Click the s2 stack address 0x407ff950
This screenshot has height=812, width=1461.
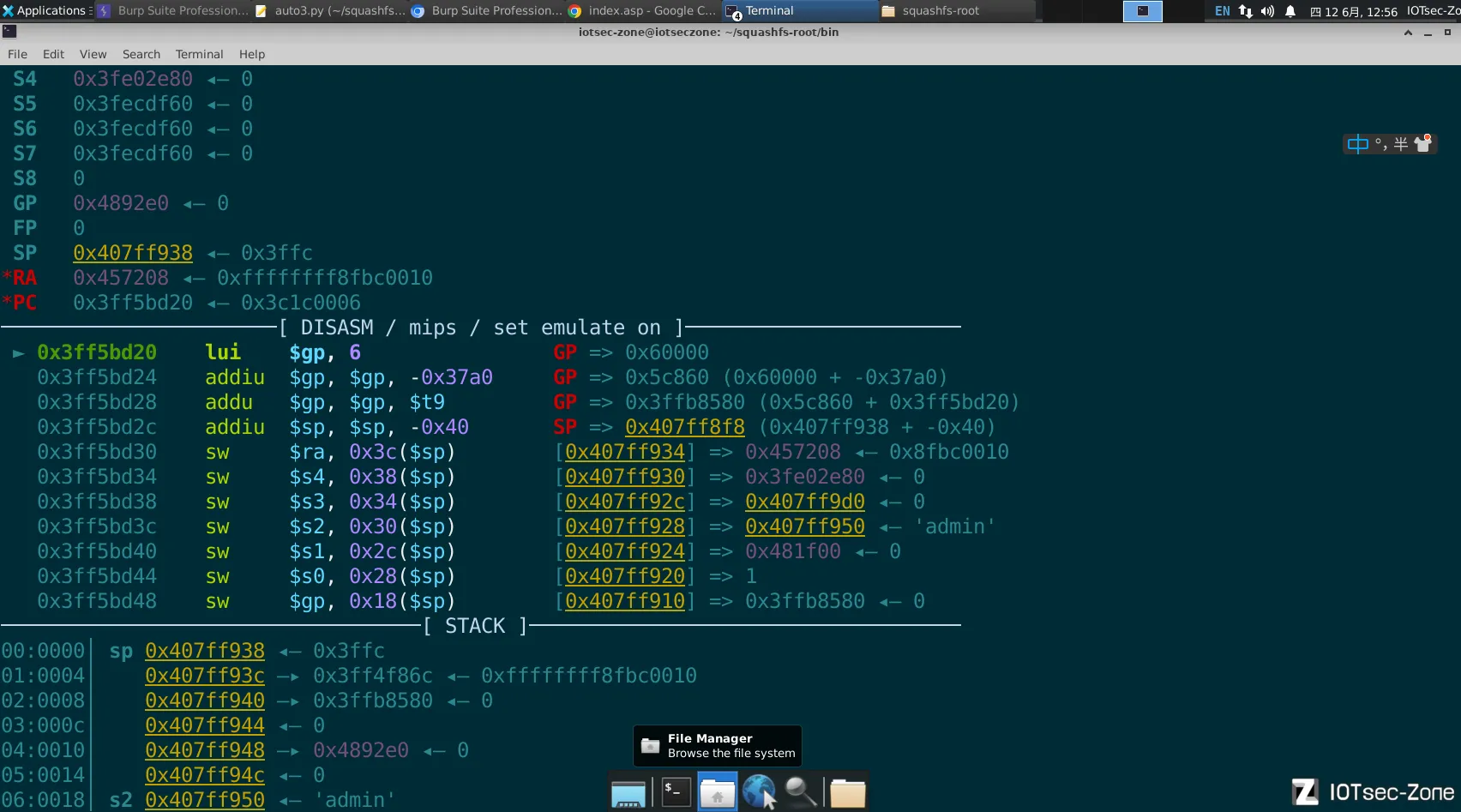(205, 800)
